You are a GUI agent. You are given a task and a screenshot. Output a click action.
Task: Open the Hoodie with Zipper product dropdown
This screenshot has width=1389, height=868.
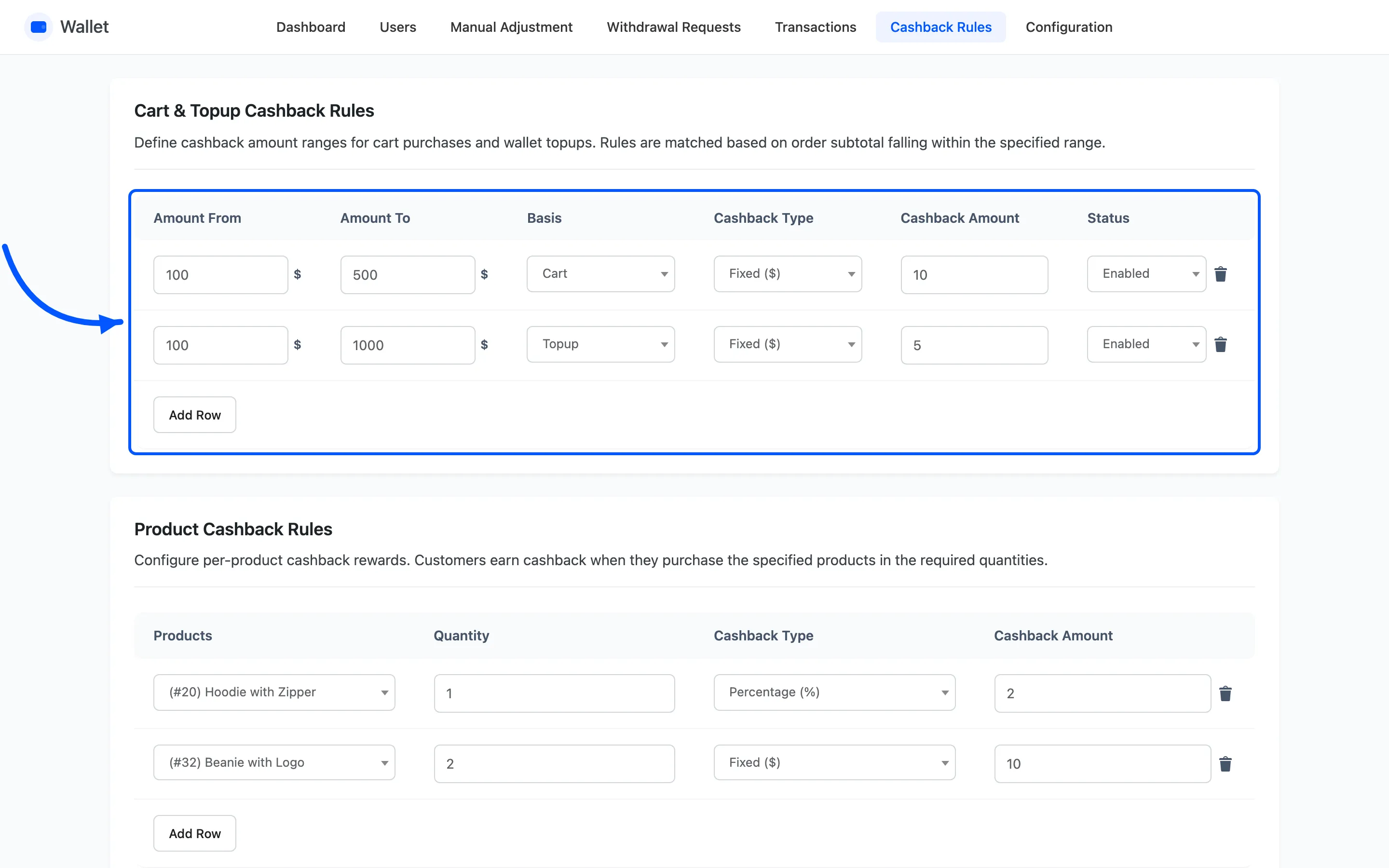(x=274, y=692)
